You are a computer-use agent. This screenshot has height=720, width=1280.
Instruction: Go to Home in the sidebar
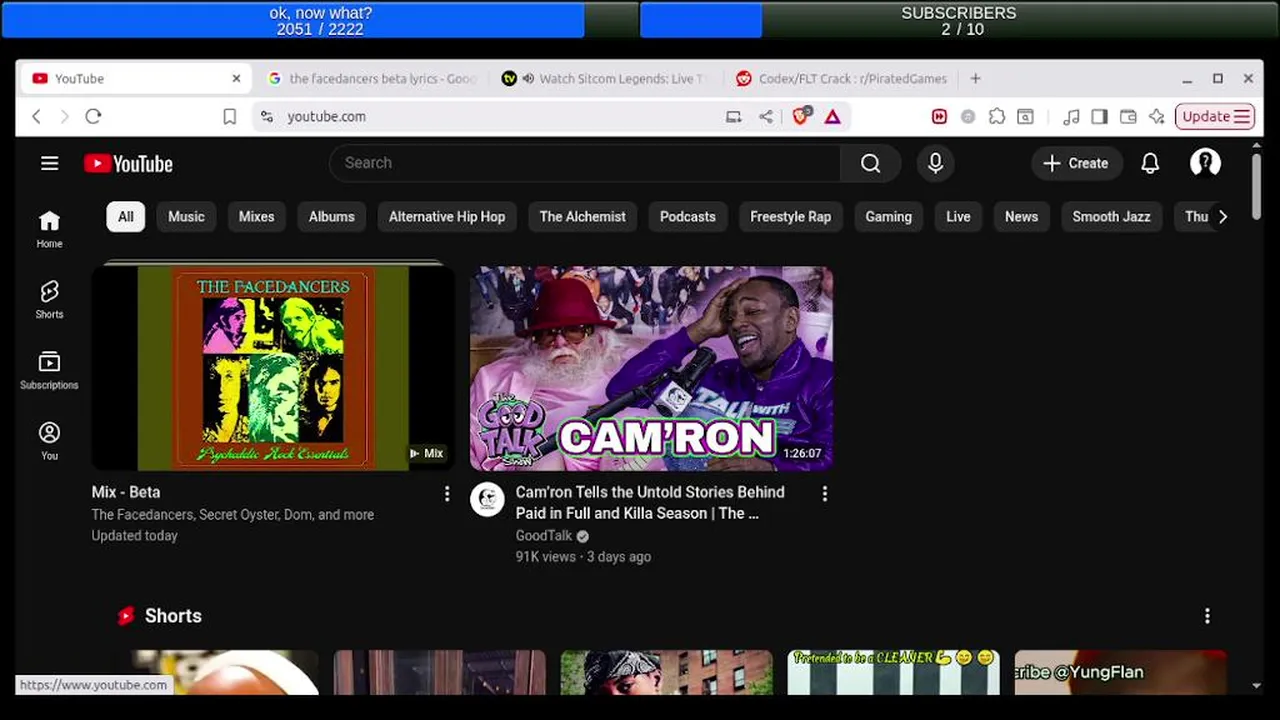click(49, 229)
